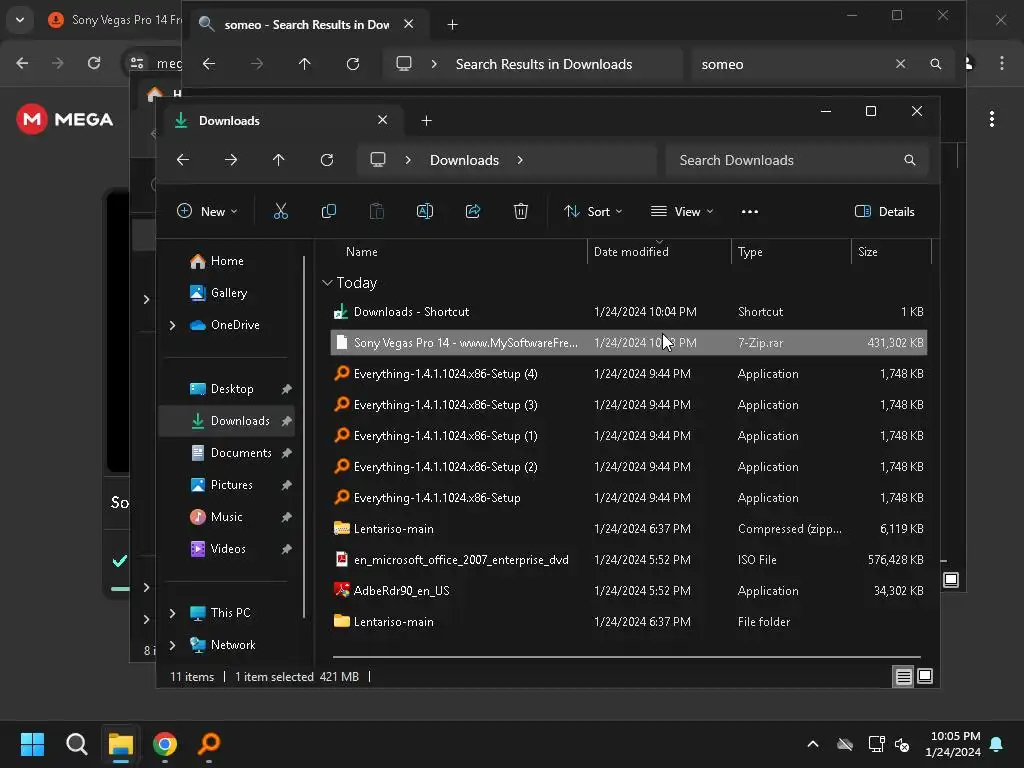Expand Network in navigation pane

172,645
